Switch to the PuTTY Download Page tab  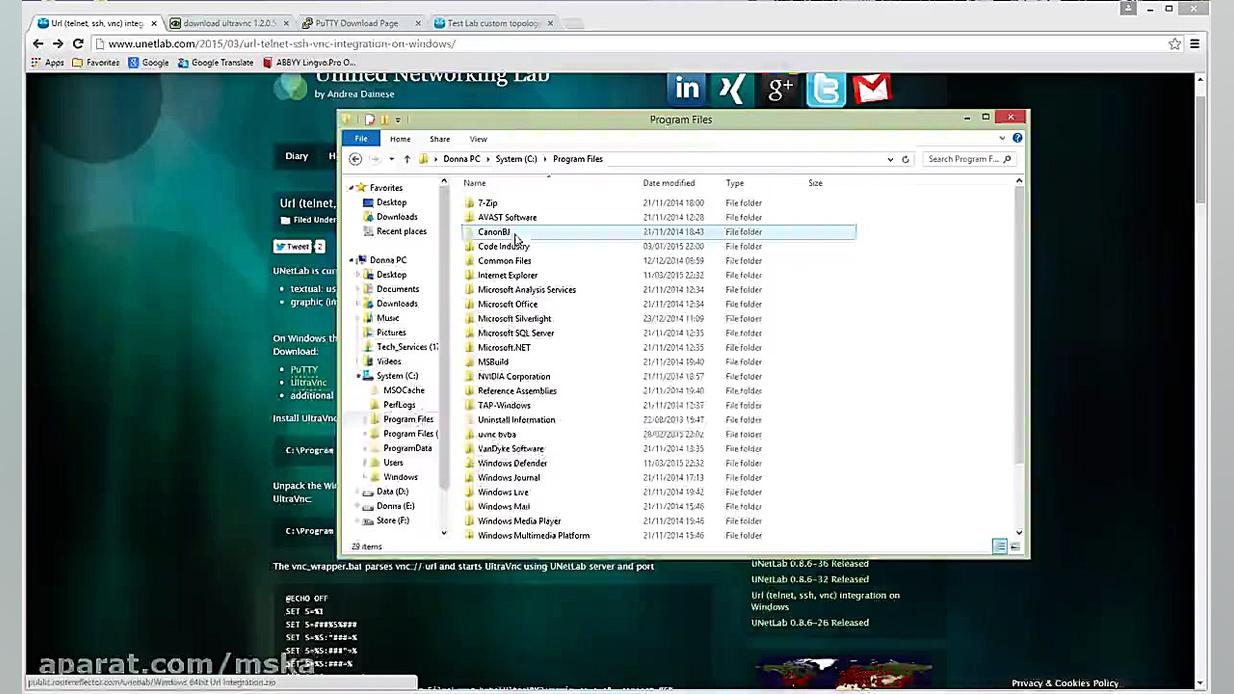[358, 23]
